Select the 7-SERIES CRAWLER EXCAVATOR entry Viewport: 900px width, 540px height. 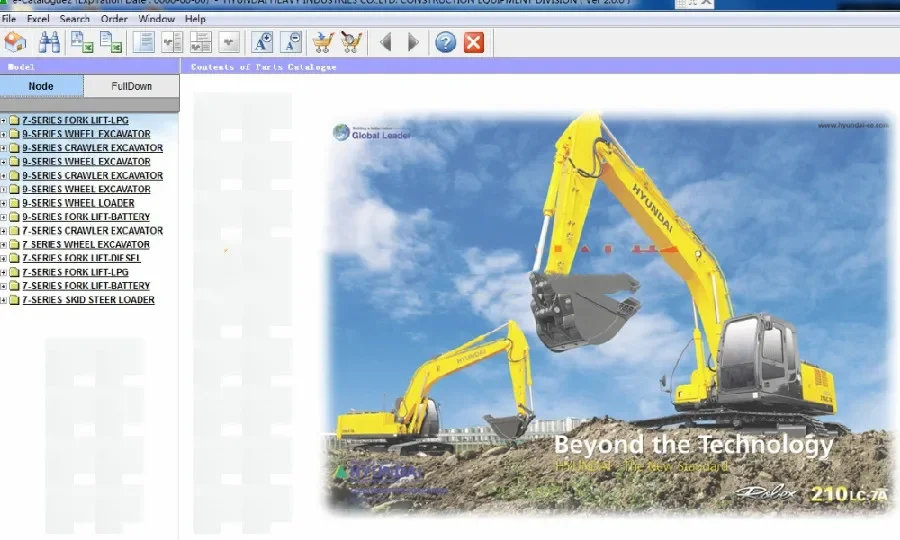coord(92,231)
